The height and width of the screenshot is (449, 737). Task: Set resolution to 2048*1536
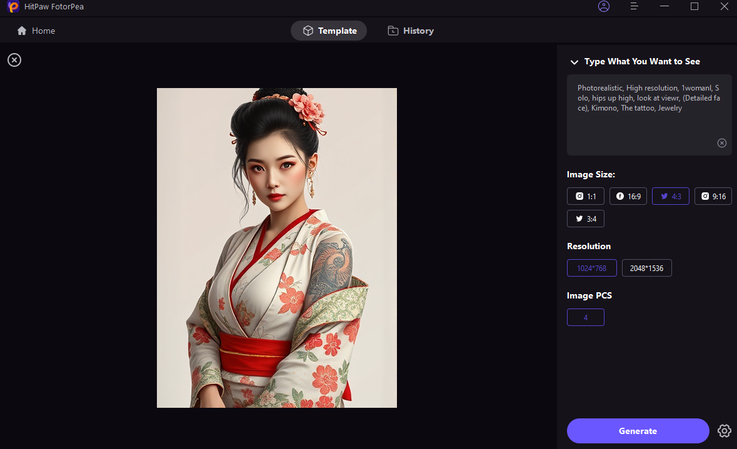647,268
